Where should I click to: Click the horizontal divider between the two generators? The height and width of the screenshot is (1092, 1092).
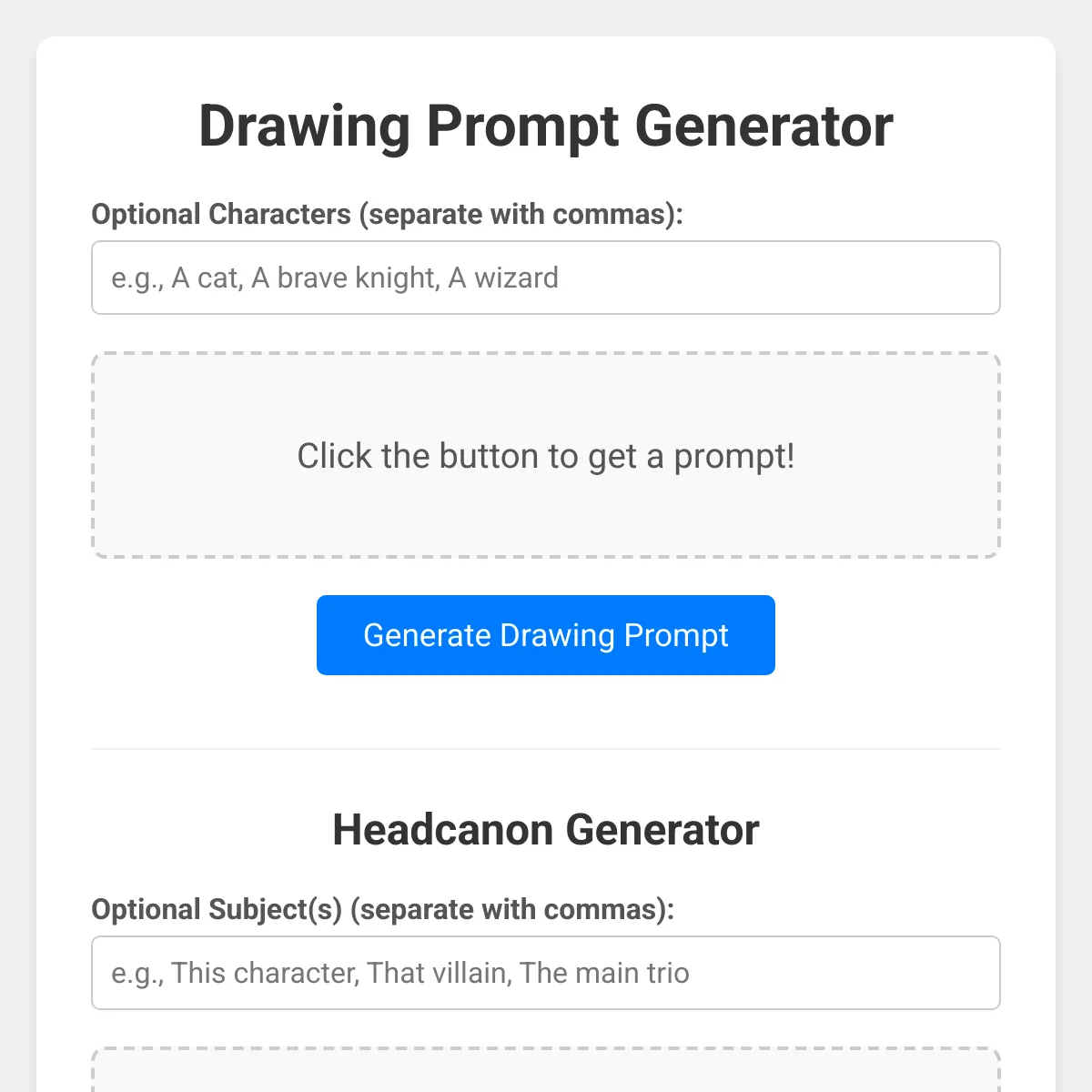(x=546, y=749)
